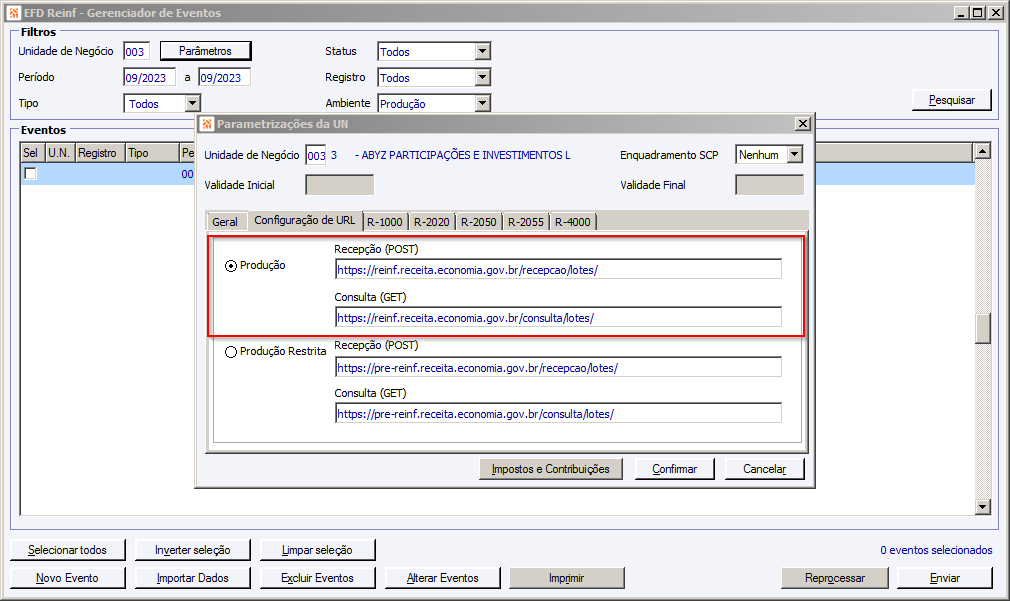This screenshot has width=1010, height=601.
Task: Open the R-1000 tab
Action: (385, 222)
